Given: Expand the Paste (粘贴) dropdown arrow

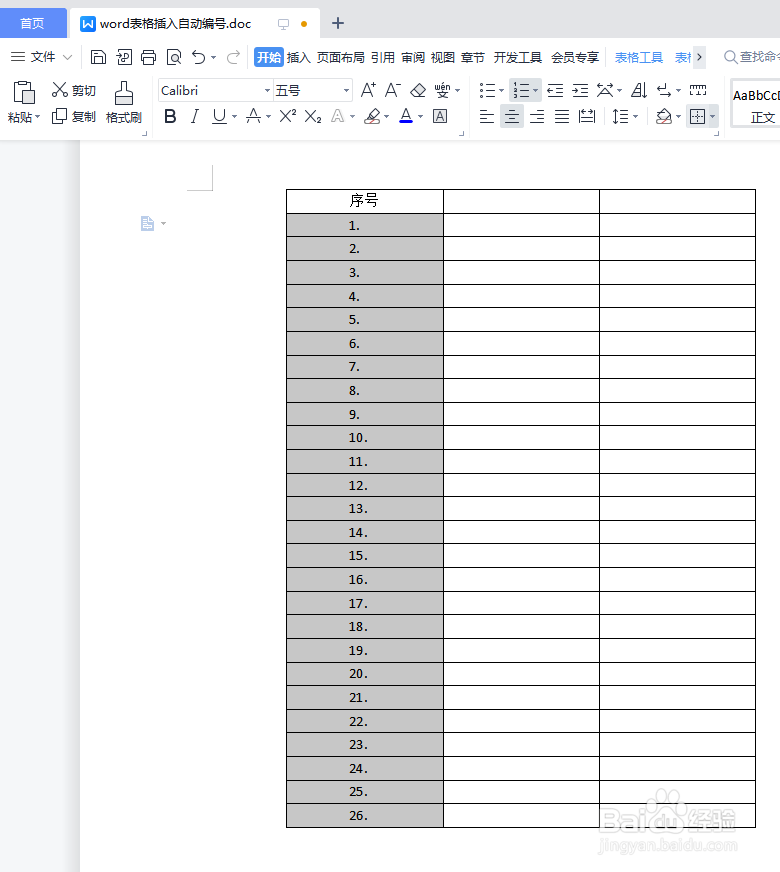Looking at the screenshot, I should pyautogui.click(x=37, y=117).
